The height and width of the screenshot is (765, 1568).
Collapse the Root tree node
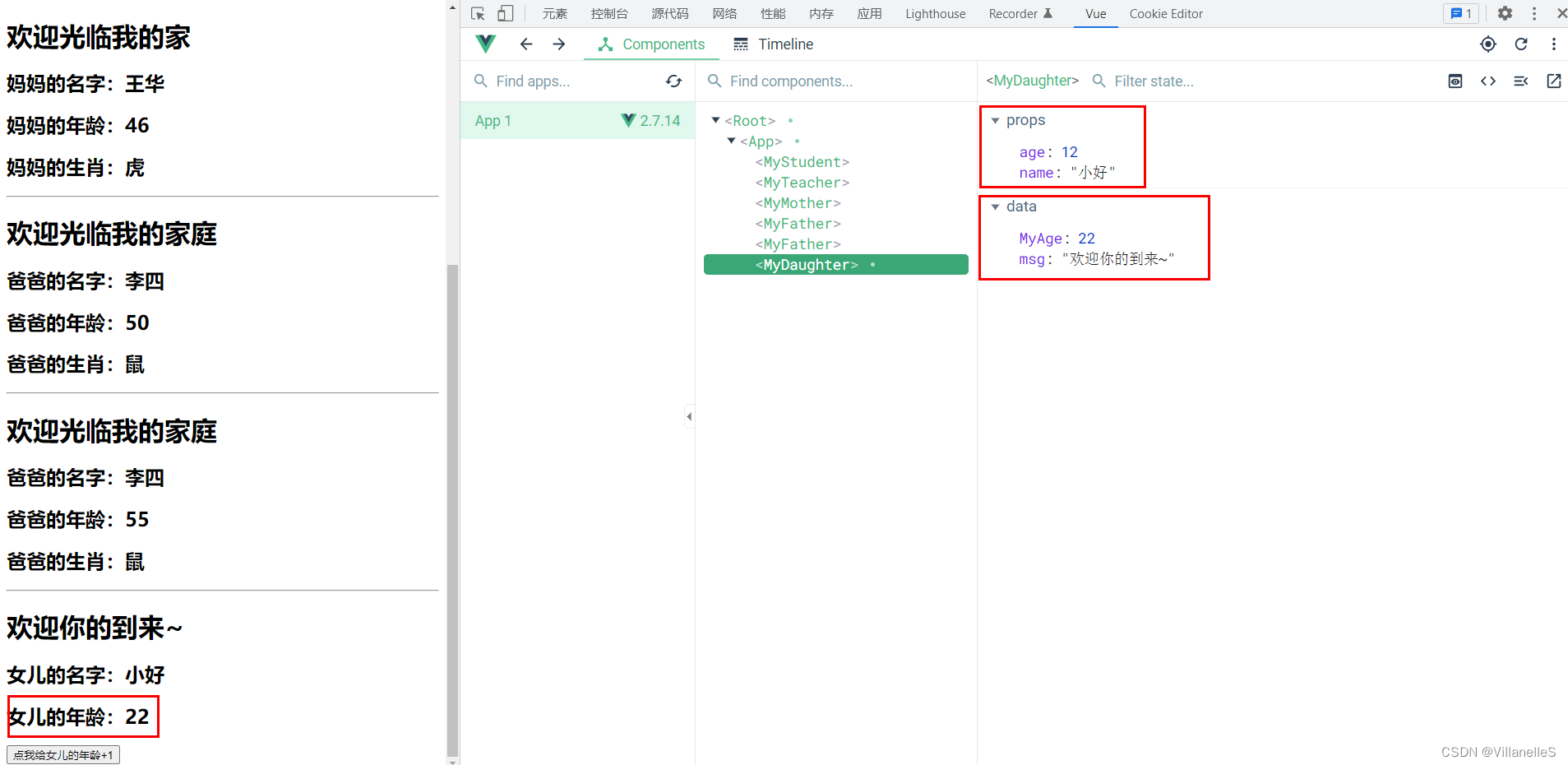(x=715, y=120)
